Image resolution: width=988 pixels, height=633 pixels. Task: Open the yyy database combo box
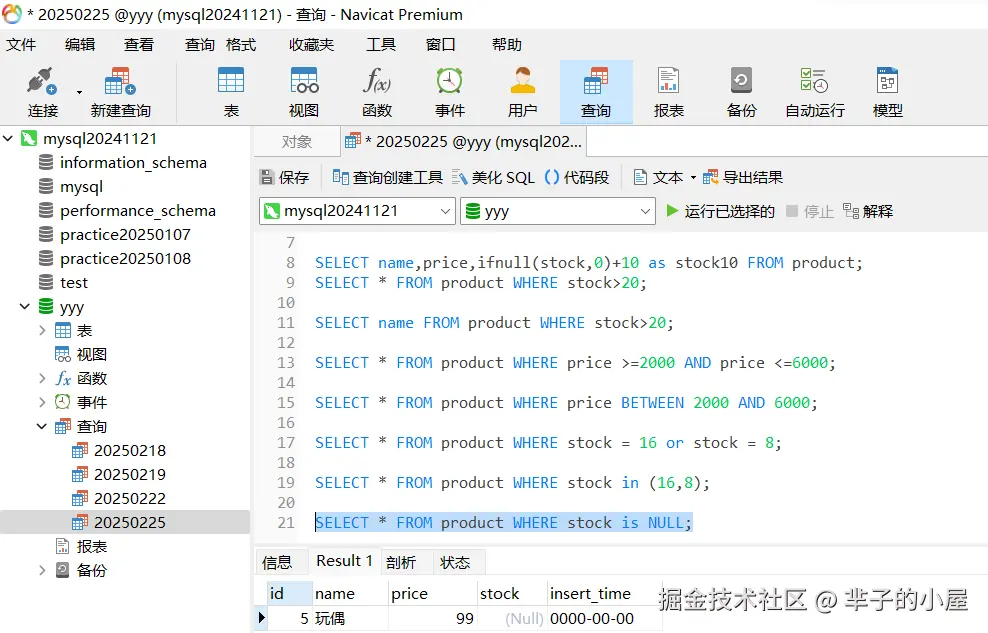558,211
